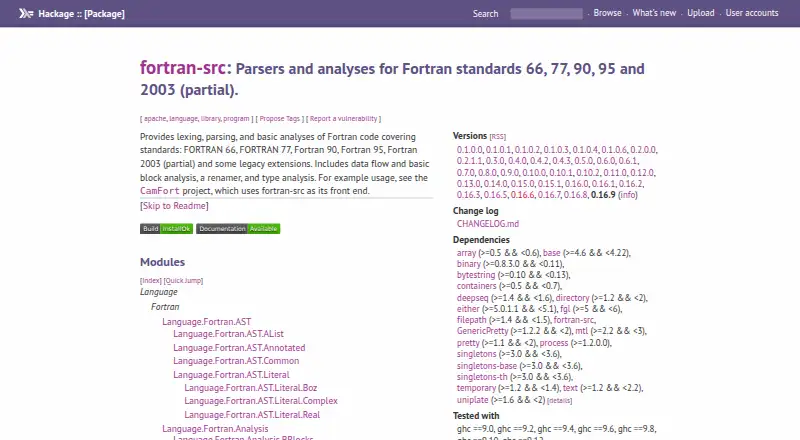Select version 0.12.0
Viewport: 800px width, 440px height.
coord(642,173)
